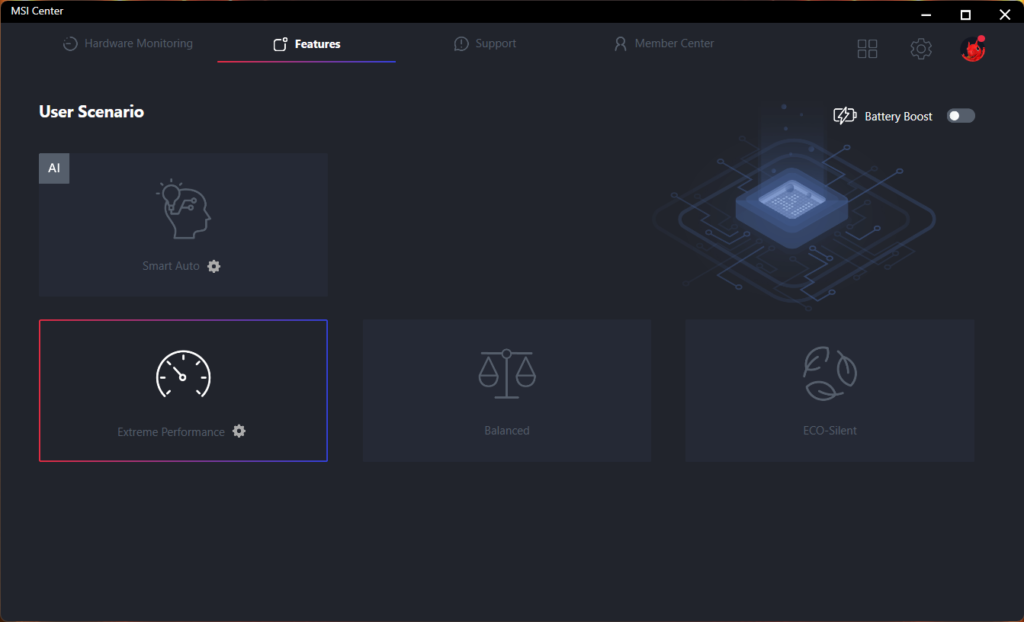This screenshot has width=1024, height=622.
Task: Select the Features tab
Action: coord(307,44)
